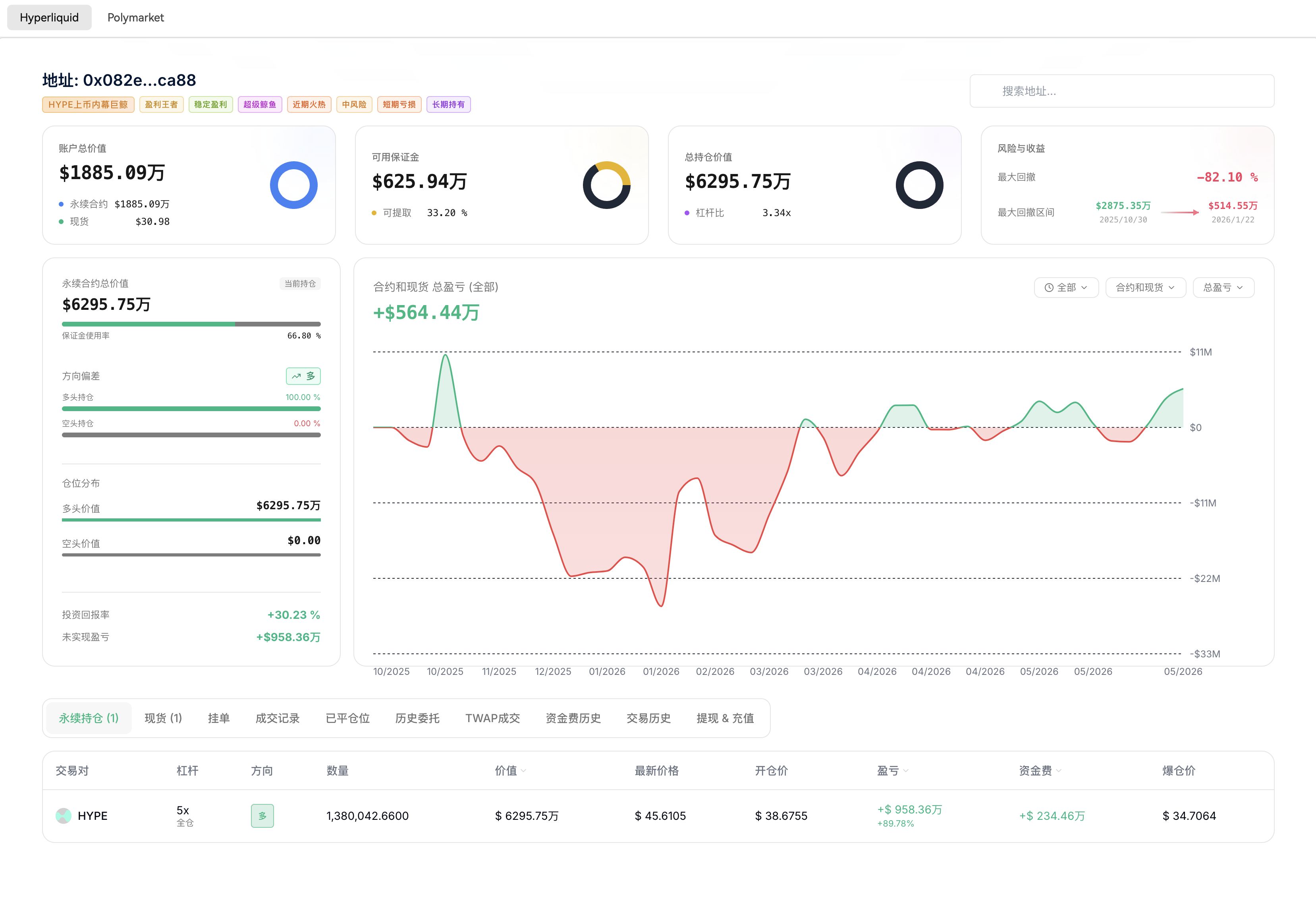Click the liquidation price $ 34.7064
The height and width of the screenshot is (912, 1316).
click(x=1189, y=816)
